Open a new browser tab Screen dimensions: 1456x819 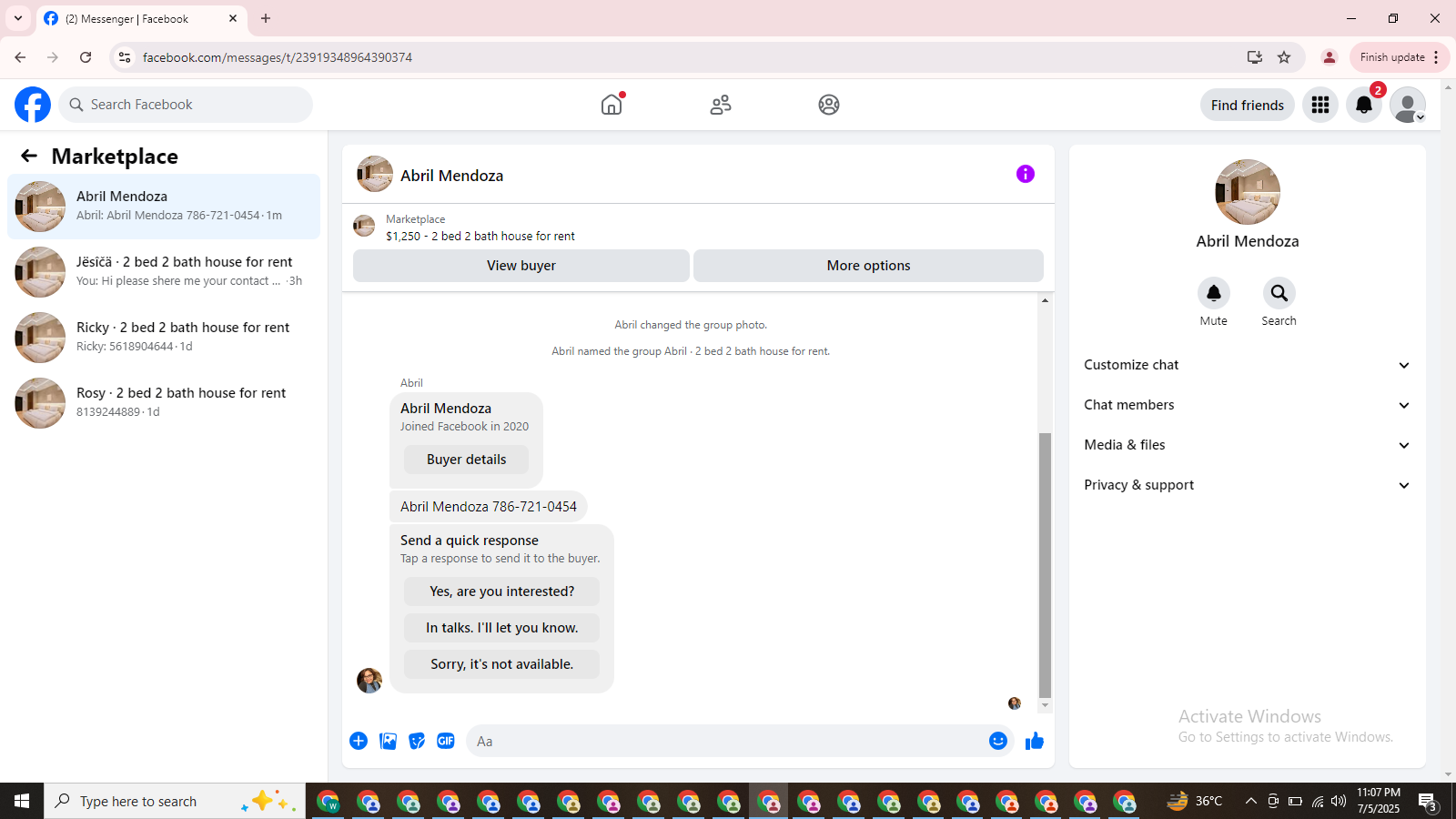266,18
